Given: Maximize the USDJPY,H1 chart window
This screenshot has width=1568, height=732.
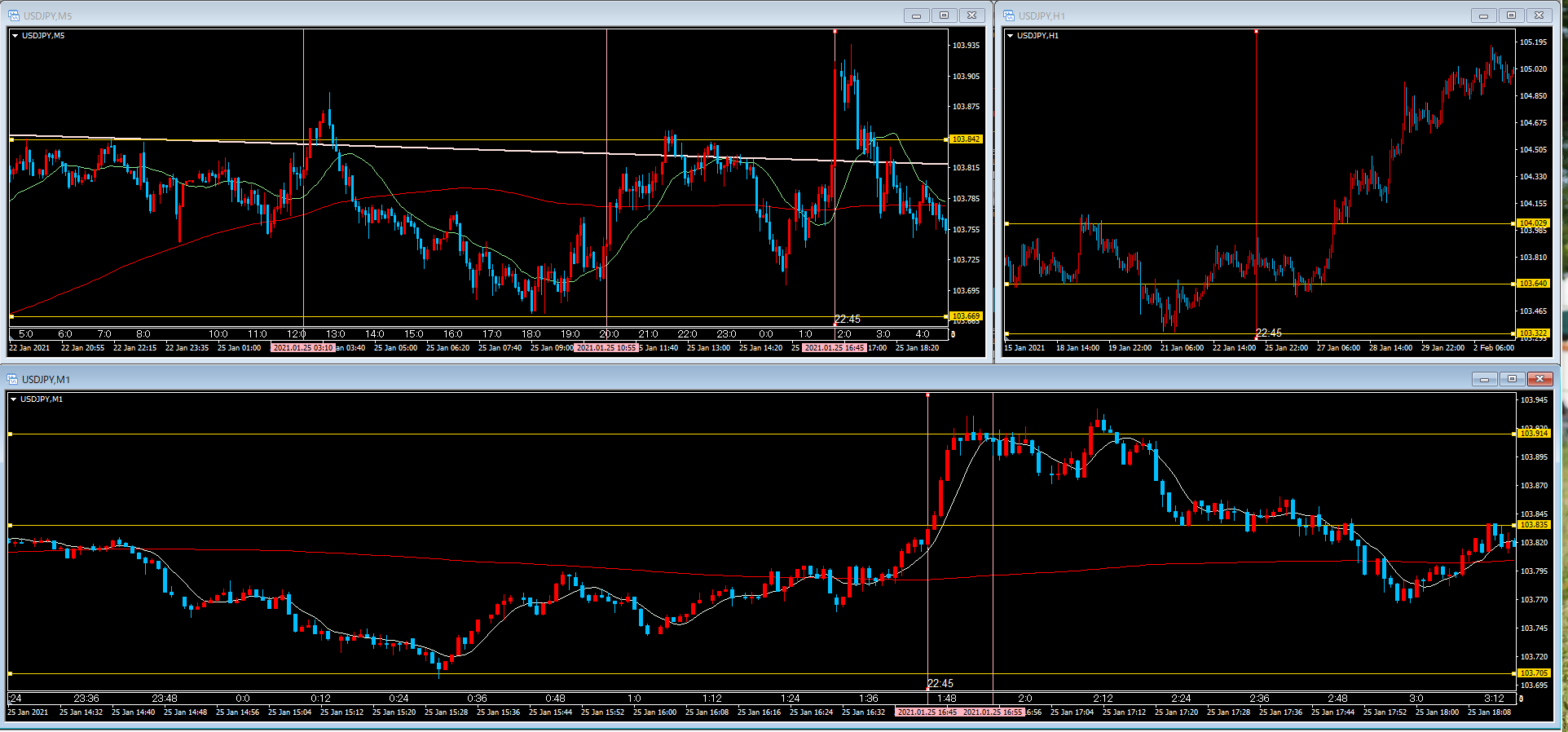Looking at the screenshot, I should tap(1511, 15).
